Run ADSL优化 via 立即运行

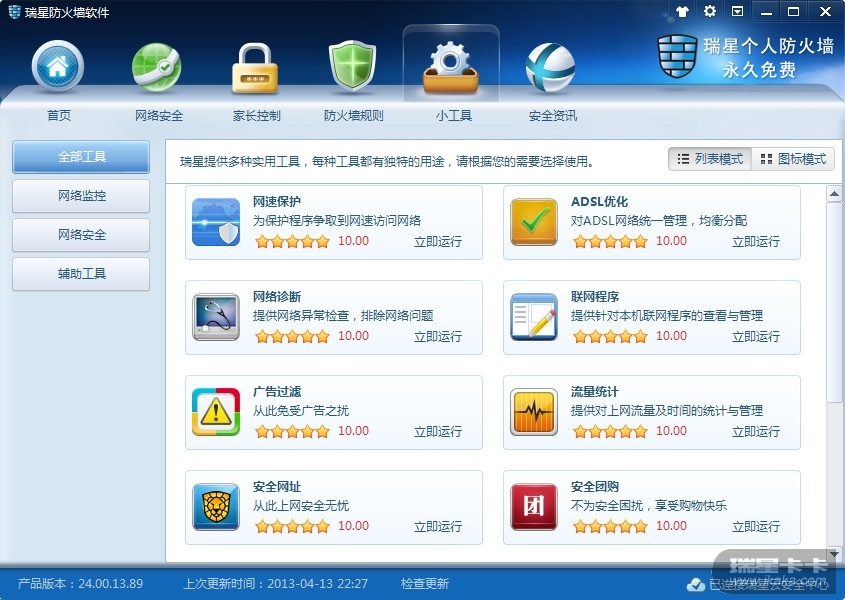(x=756, y=242)
